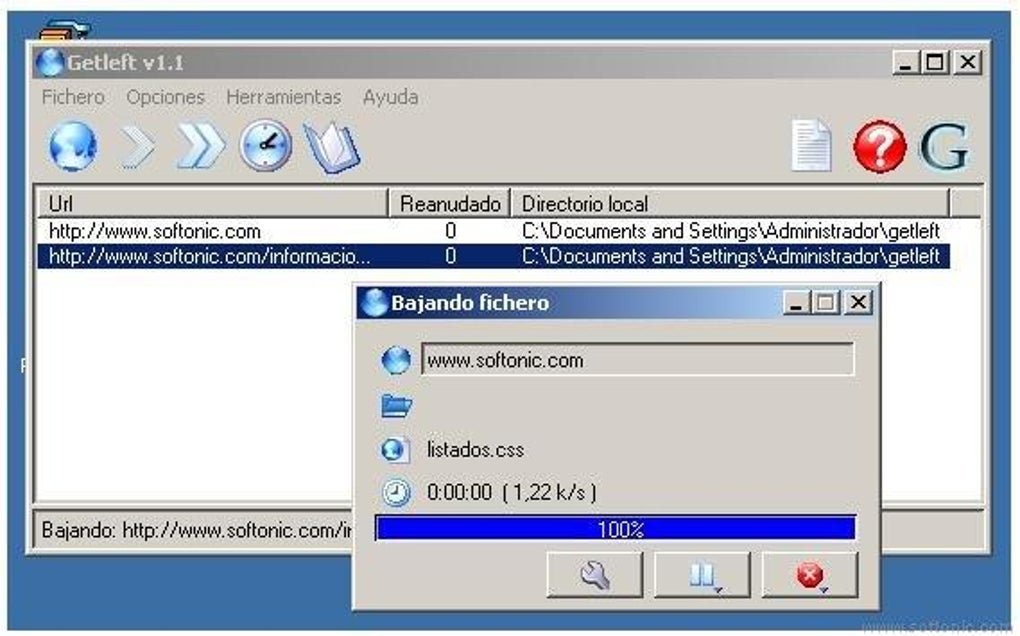Click the desktop icon above Getleft window
1020x636 pixels.
point(63,31)
